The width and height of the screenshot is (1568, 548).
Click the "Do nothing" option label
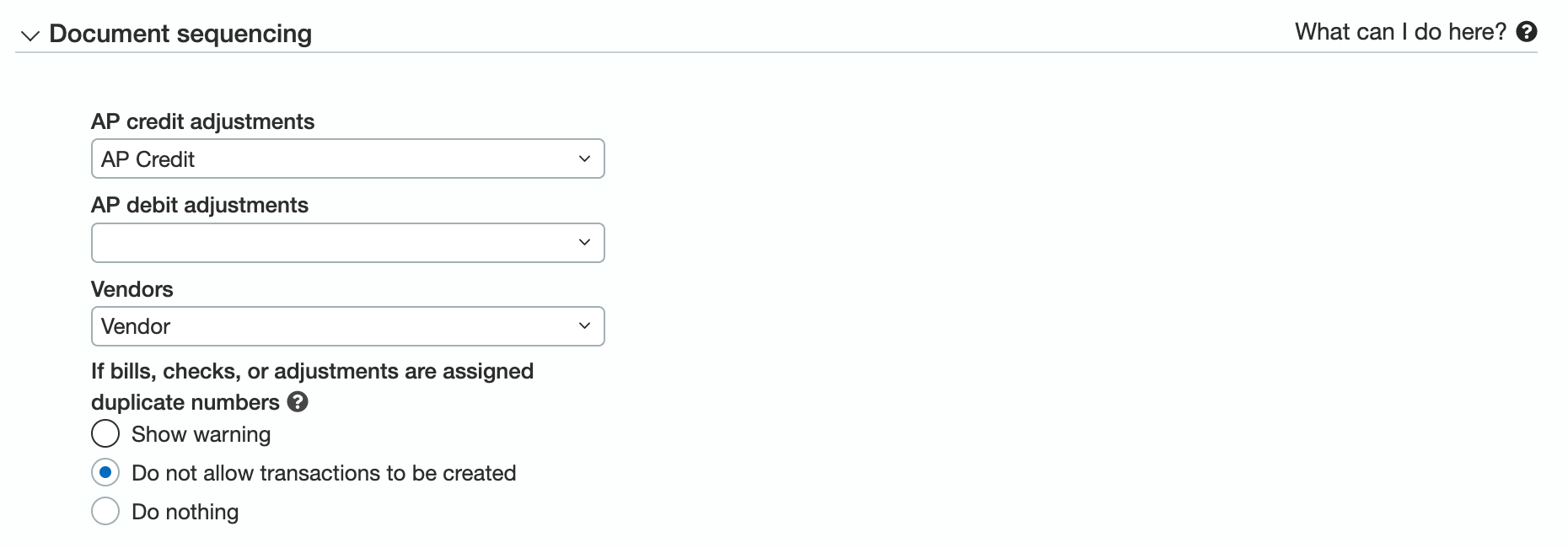click(185, 512)
